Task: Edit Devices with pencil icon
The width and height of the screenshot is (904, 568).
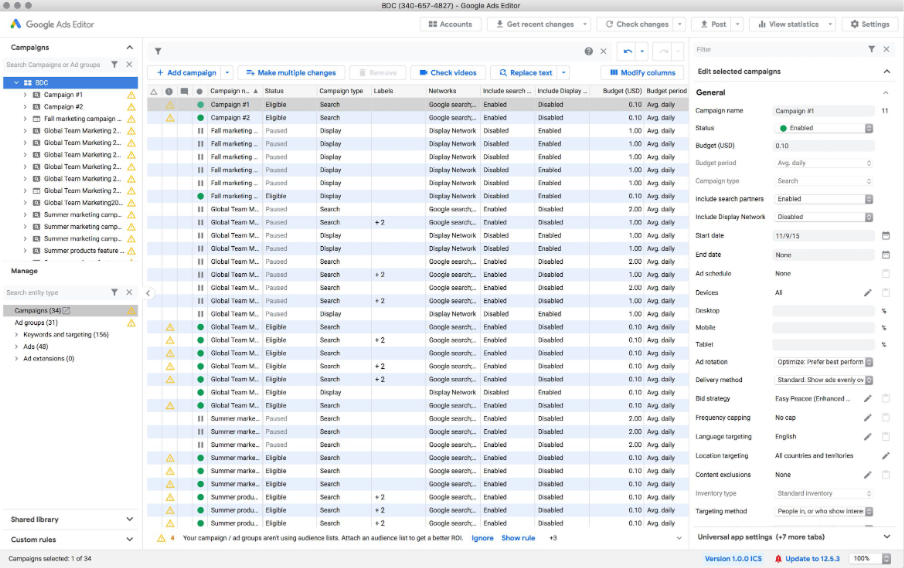Action: point(868,293)
